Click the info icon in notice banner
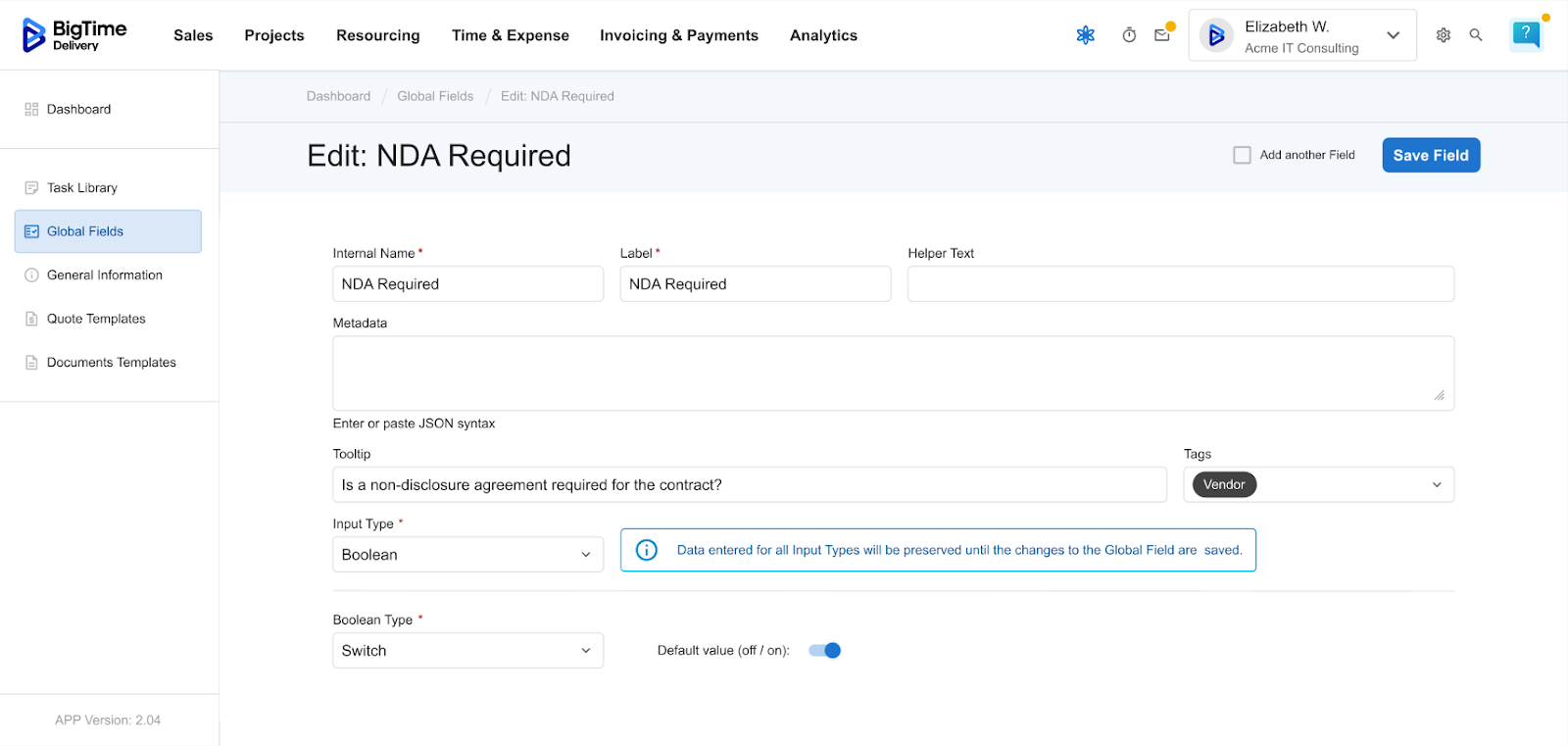Screen dimensions: 1568x746 647,550
